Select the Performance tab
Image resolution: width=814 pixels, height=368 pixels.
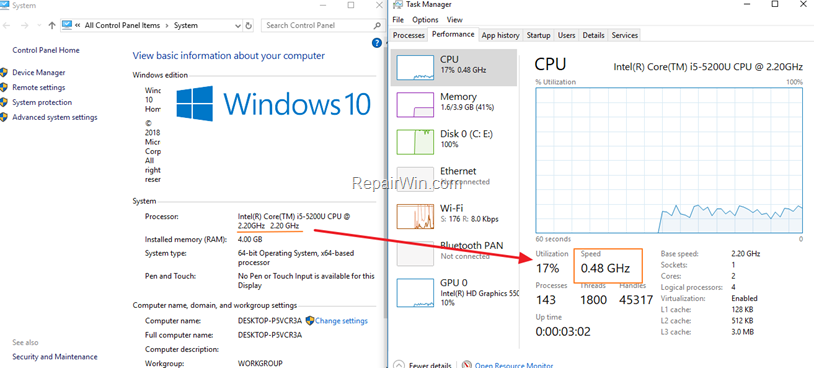pyautogui.click(x=453, y=34)
